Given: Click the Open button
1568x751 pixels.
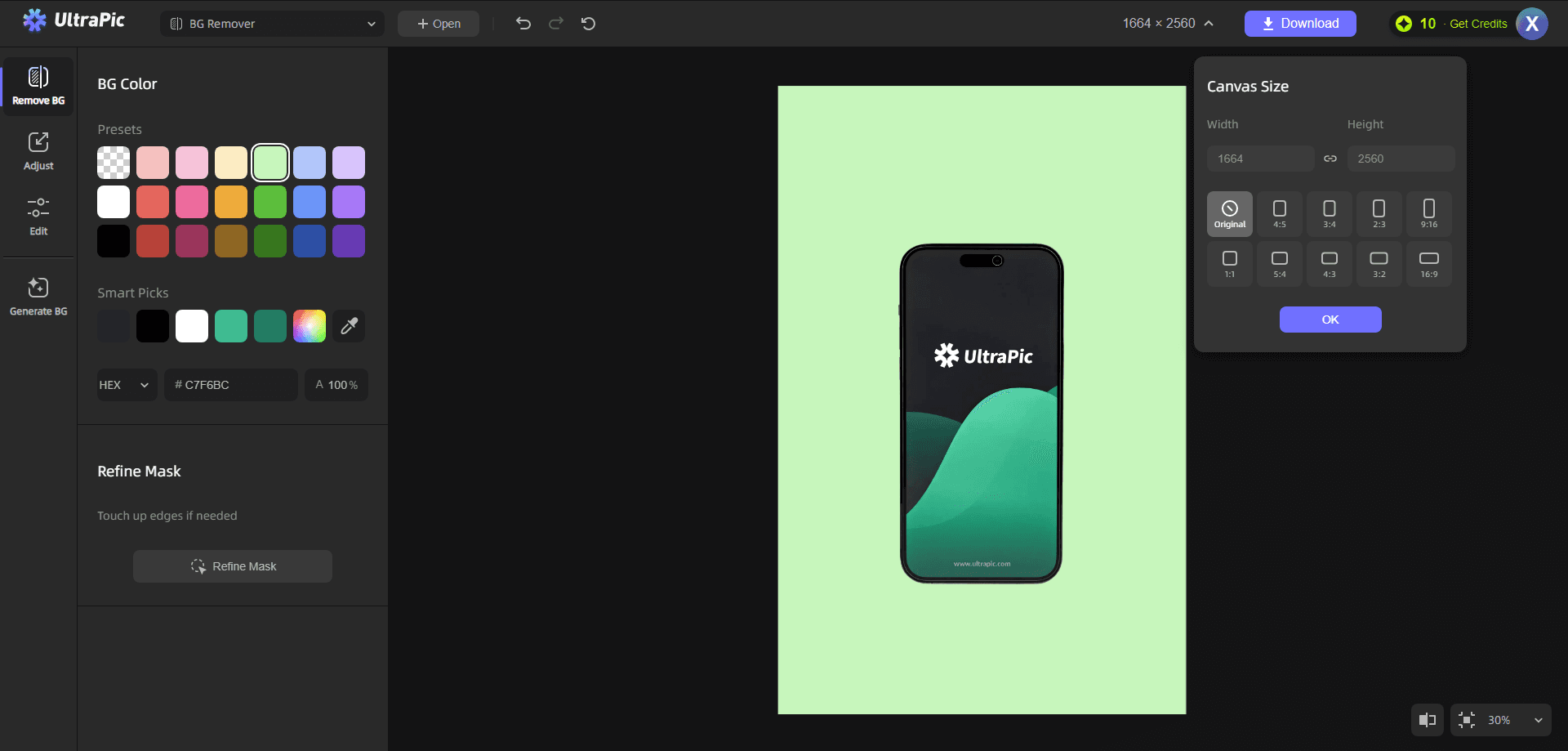Looking at the screenshot, I should coord(439,24).
